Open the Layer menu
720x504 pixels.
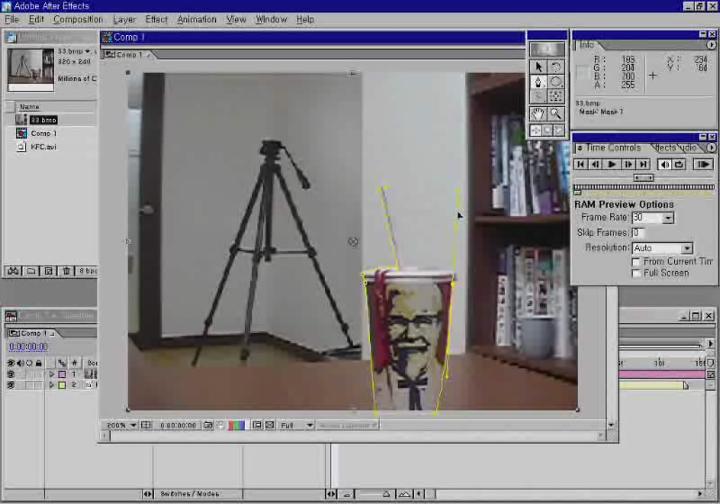pos(124,19)
